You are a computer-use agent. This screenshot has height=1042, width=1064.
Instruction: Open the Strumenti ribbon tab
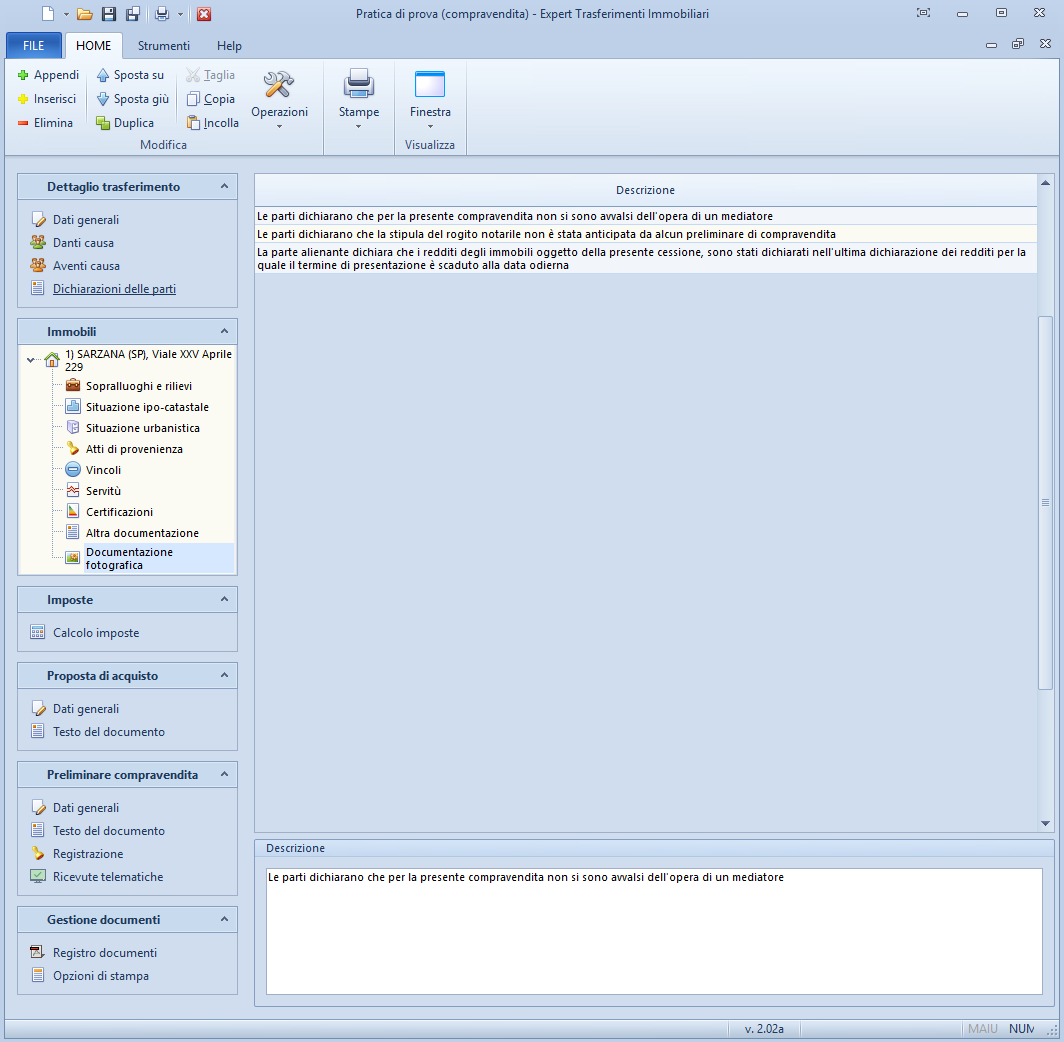[164, 46]
